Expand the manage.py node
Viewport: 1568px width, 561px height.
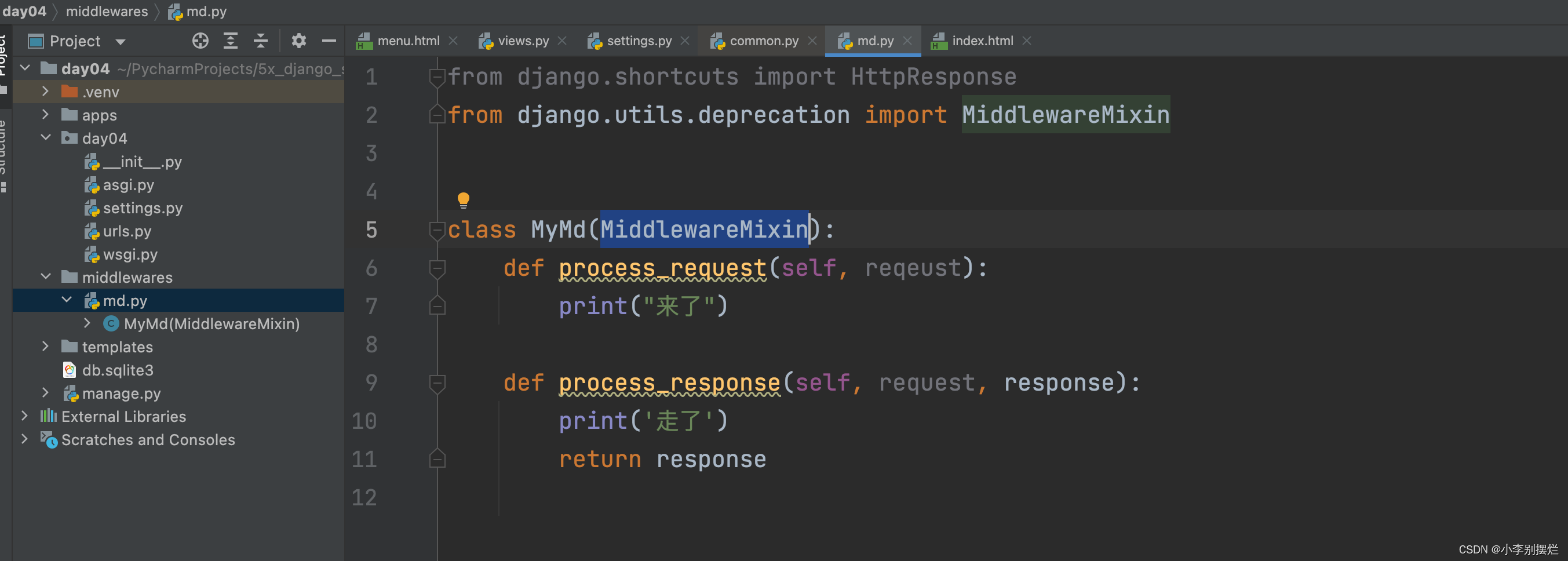(46, 392)
